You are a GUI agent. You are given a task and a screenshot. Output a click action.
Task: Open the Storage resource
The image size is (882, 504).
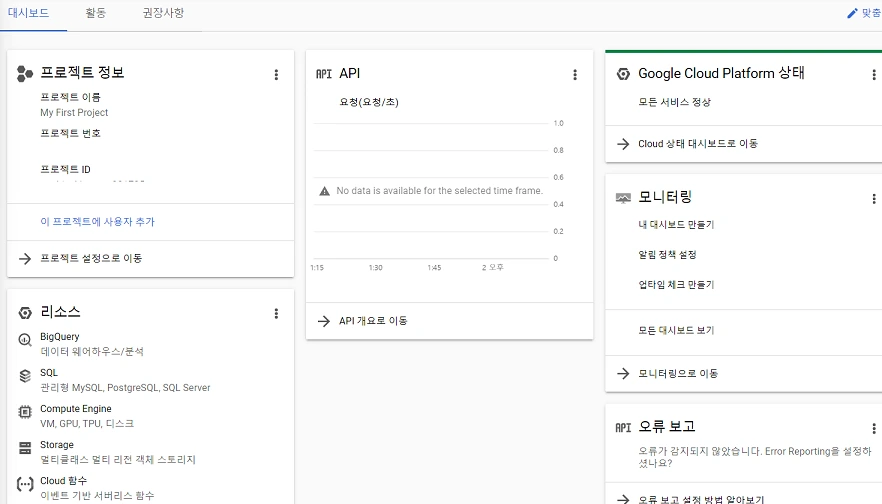click(57, 444)
